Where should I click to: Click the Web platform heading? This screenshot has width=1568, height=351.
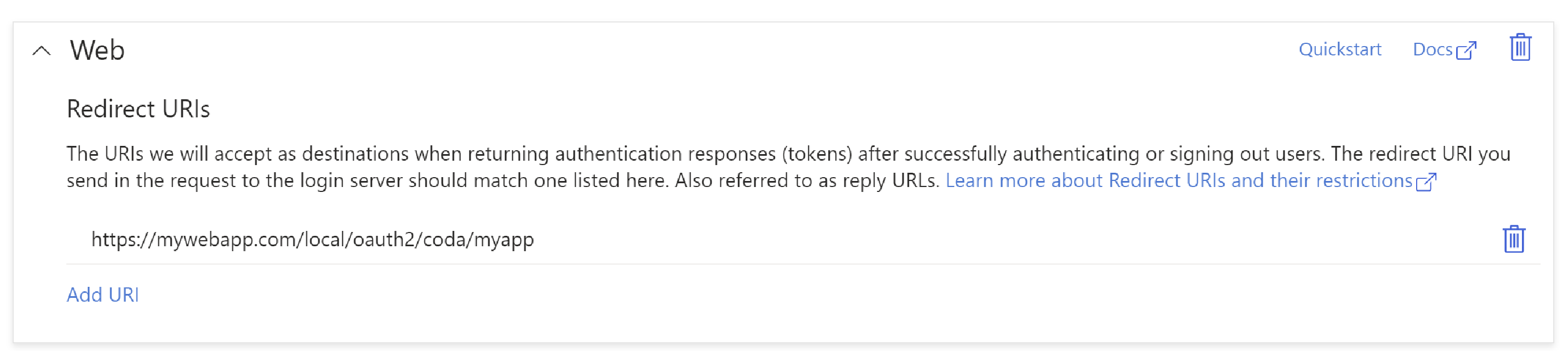click(x=98, y=50)
